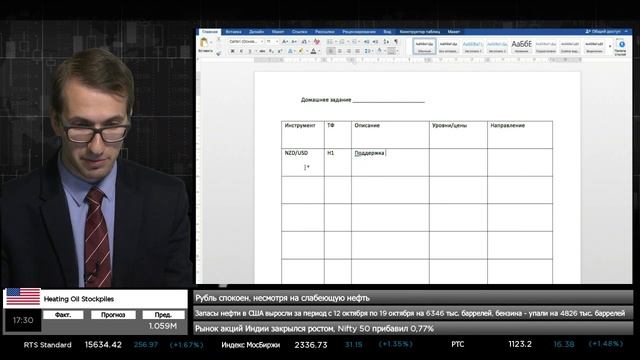
Task: Click the horizontal ruler above the page
Action: pos(417,60)
